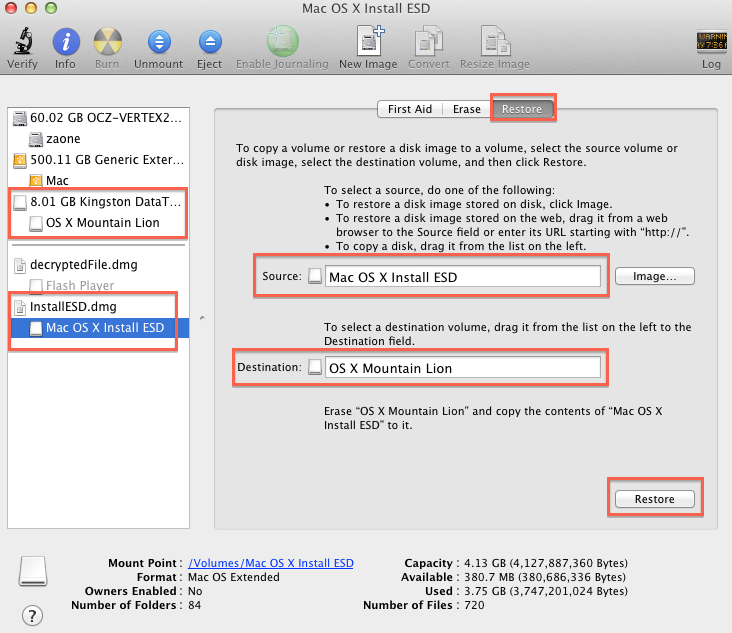Click the Available value 380.7 MB
Image resolution: width=732 pixels, height=633 pixels.
(545, 577)
